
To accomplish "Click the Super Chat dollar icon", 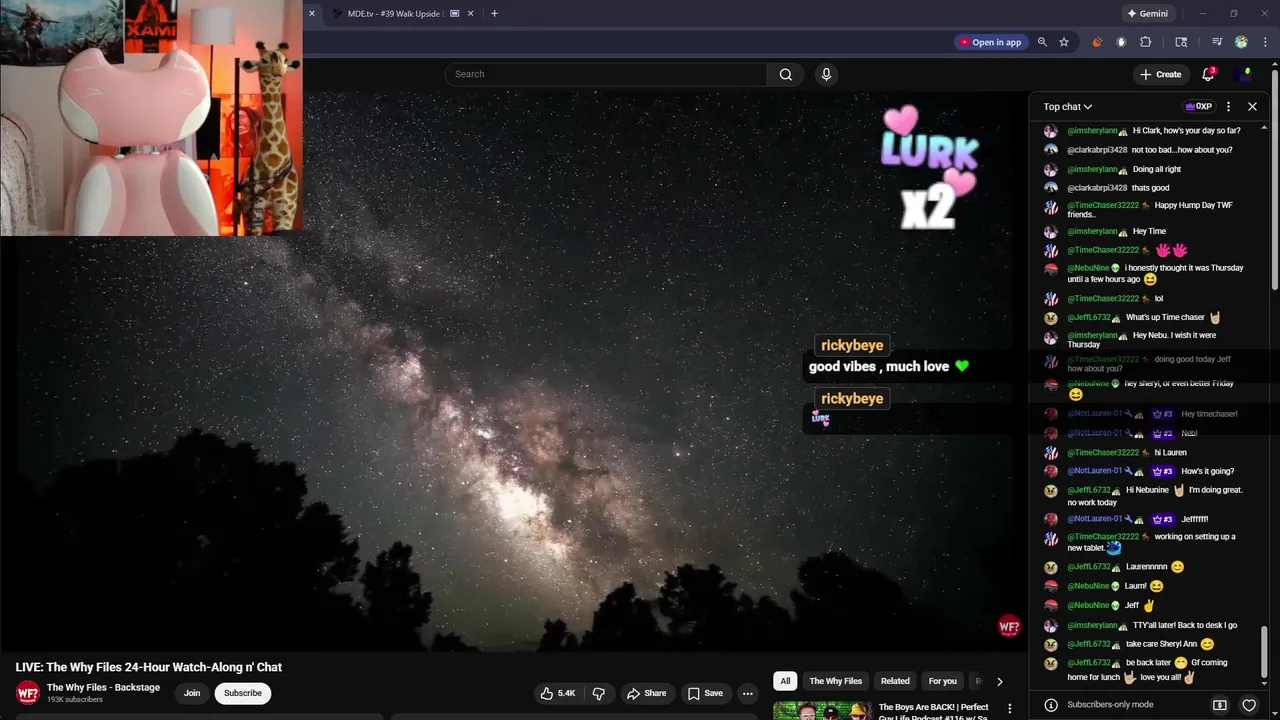I will click(1220, 705).
